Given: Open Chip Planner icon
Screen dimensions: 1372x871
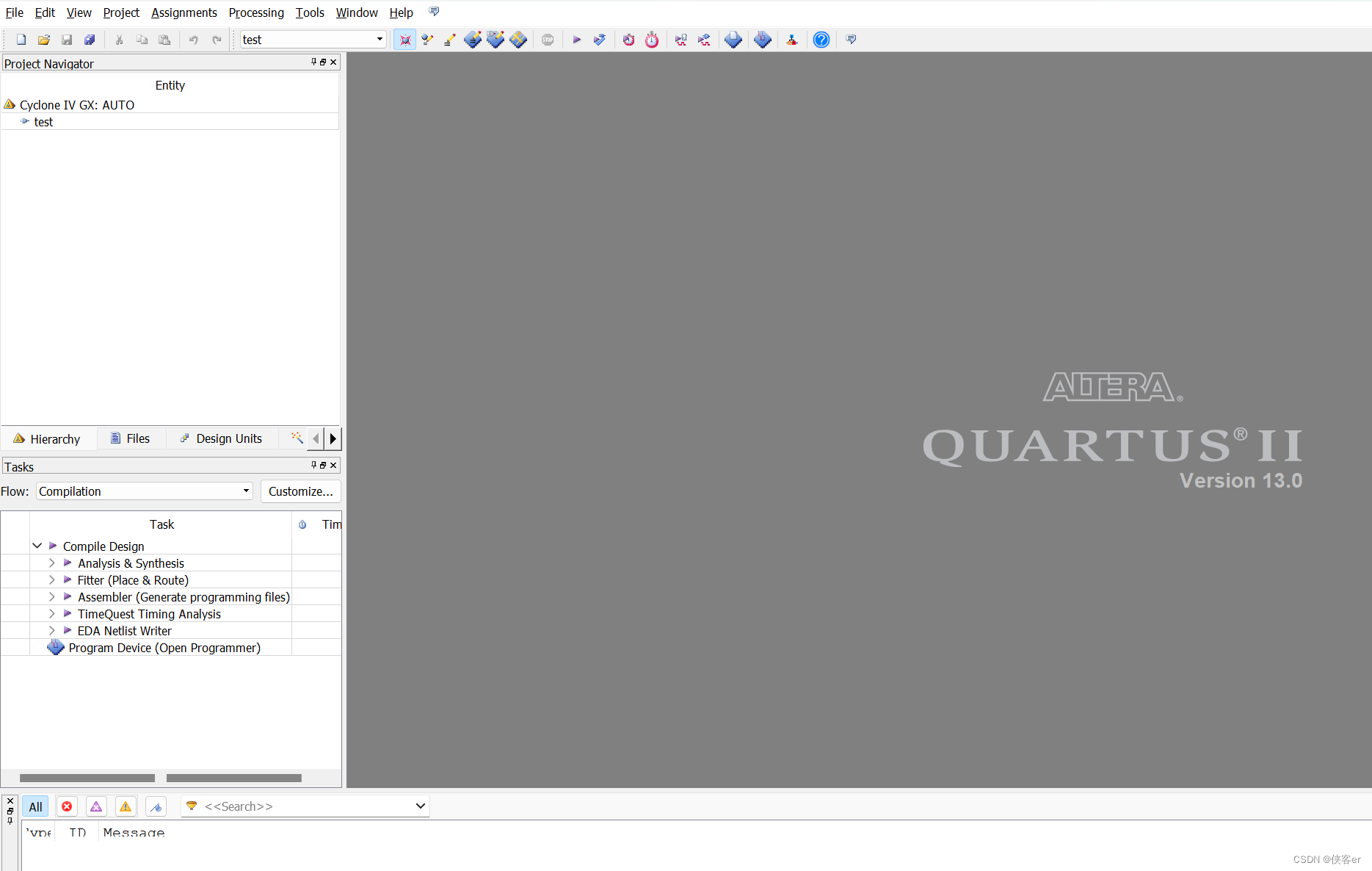Looking at the screenshot, I should (x=518, y=40).
